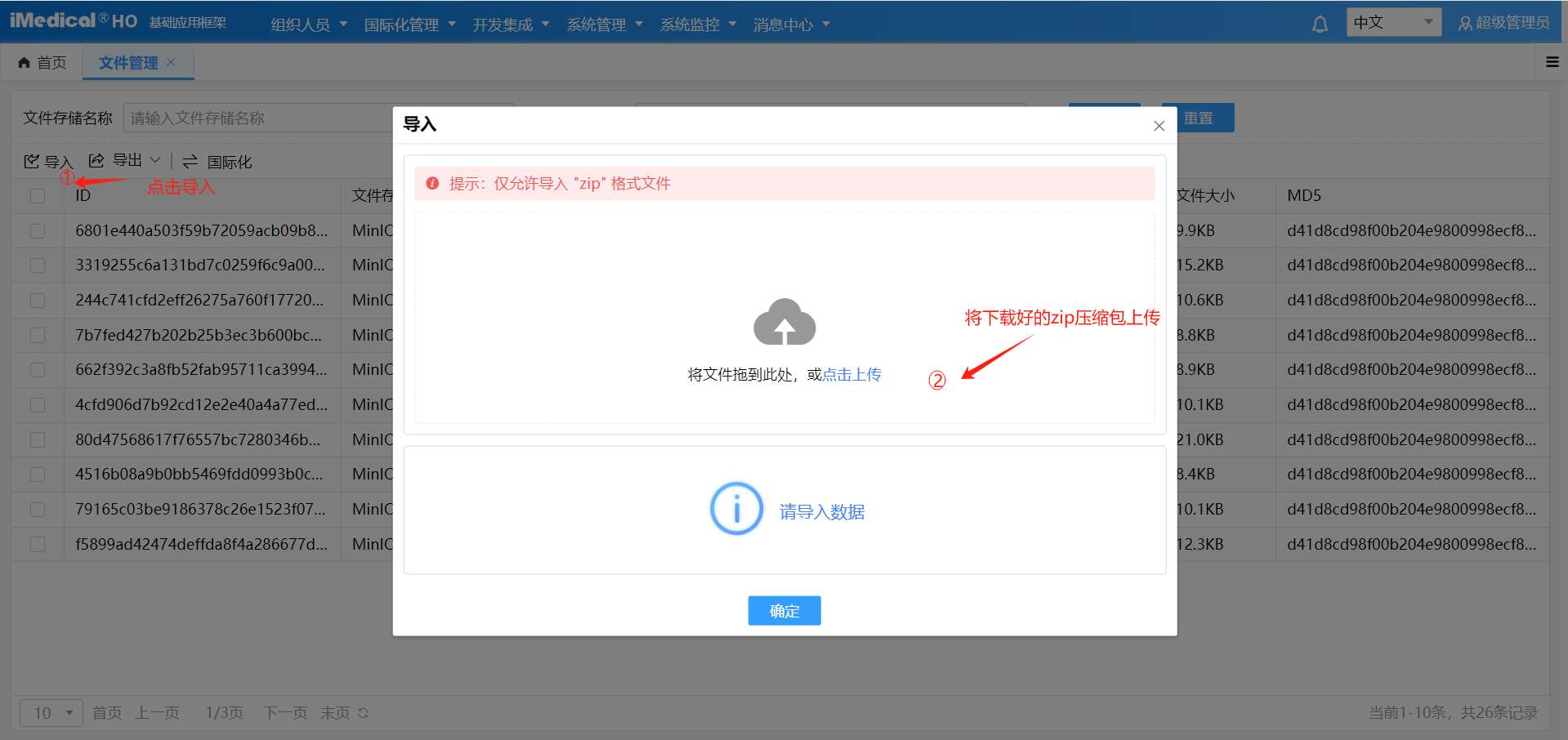Viewport: 1568px width, 740px height.
Task: Click the notification bell icon
Action: pos(1320,25)
